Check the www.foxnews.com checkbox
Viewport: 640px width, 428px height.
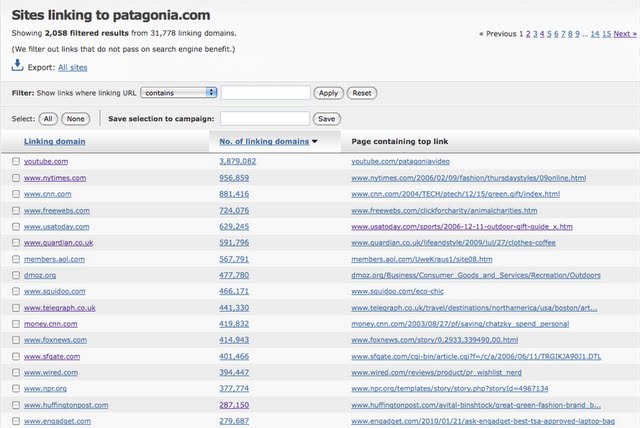[16, 339]
